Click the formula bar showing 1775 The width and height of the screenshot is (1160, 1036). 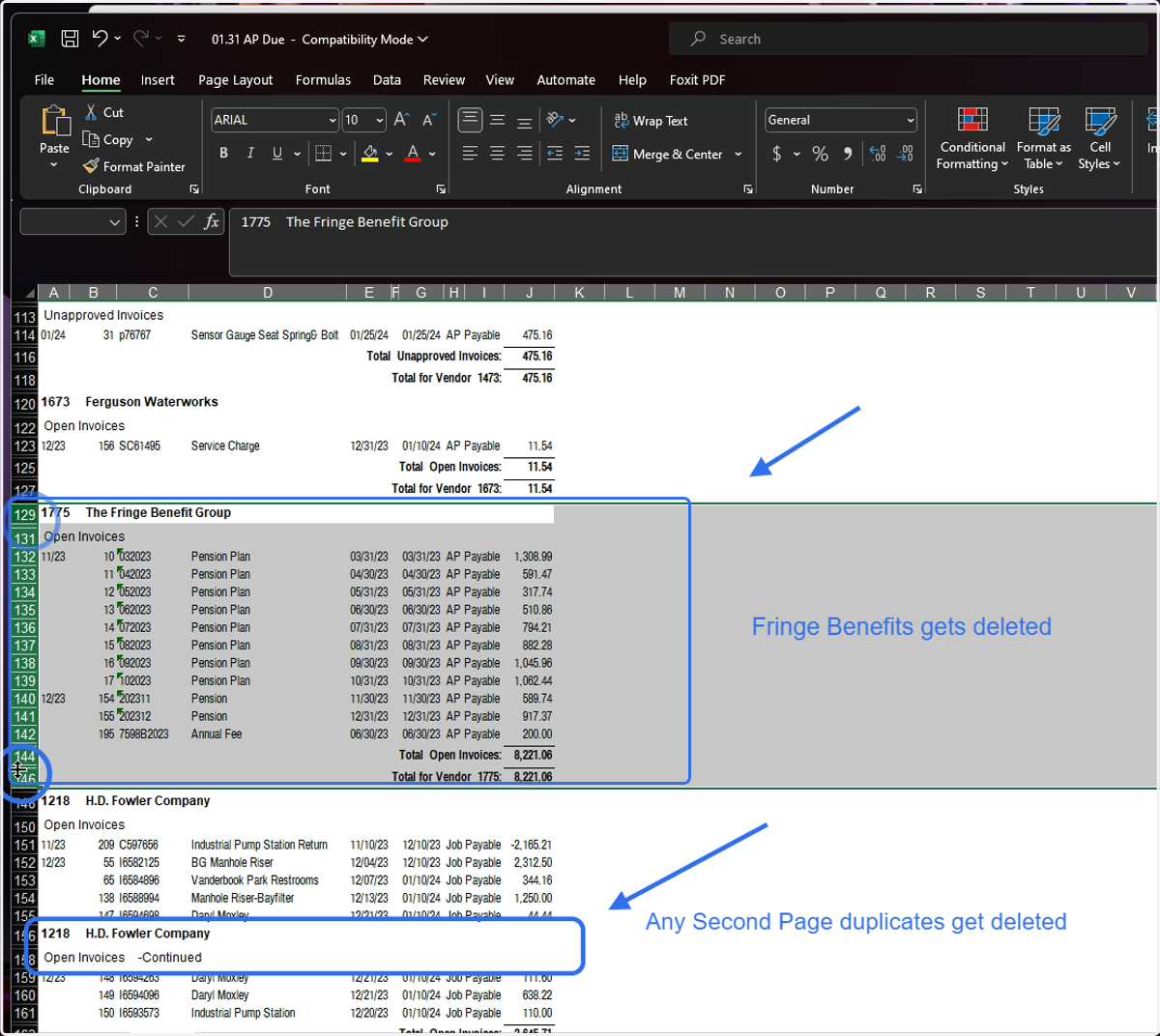click(x=692, y=242)
